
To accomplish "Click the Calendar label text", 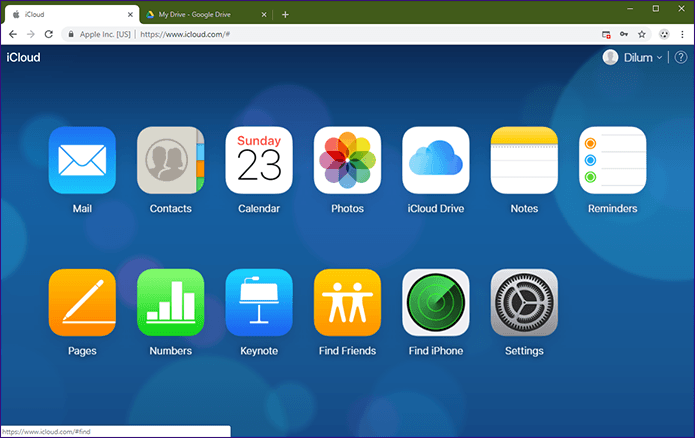I will 259,208.
